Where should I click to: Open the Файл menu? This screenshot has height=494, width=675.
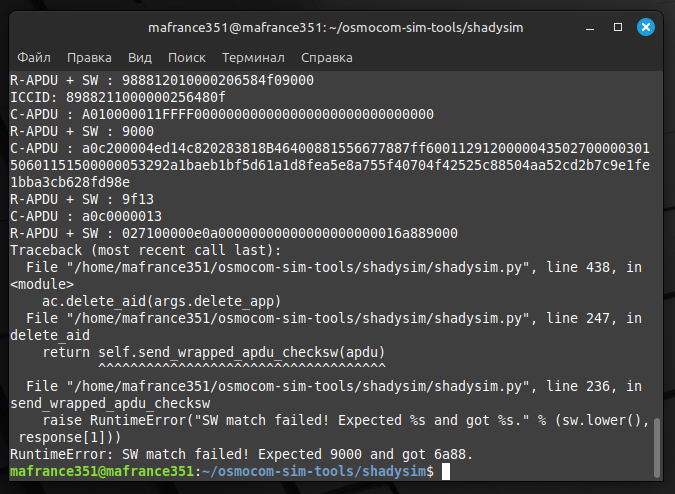[x=34, y=58]
